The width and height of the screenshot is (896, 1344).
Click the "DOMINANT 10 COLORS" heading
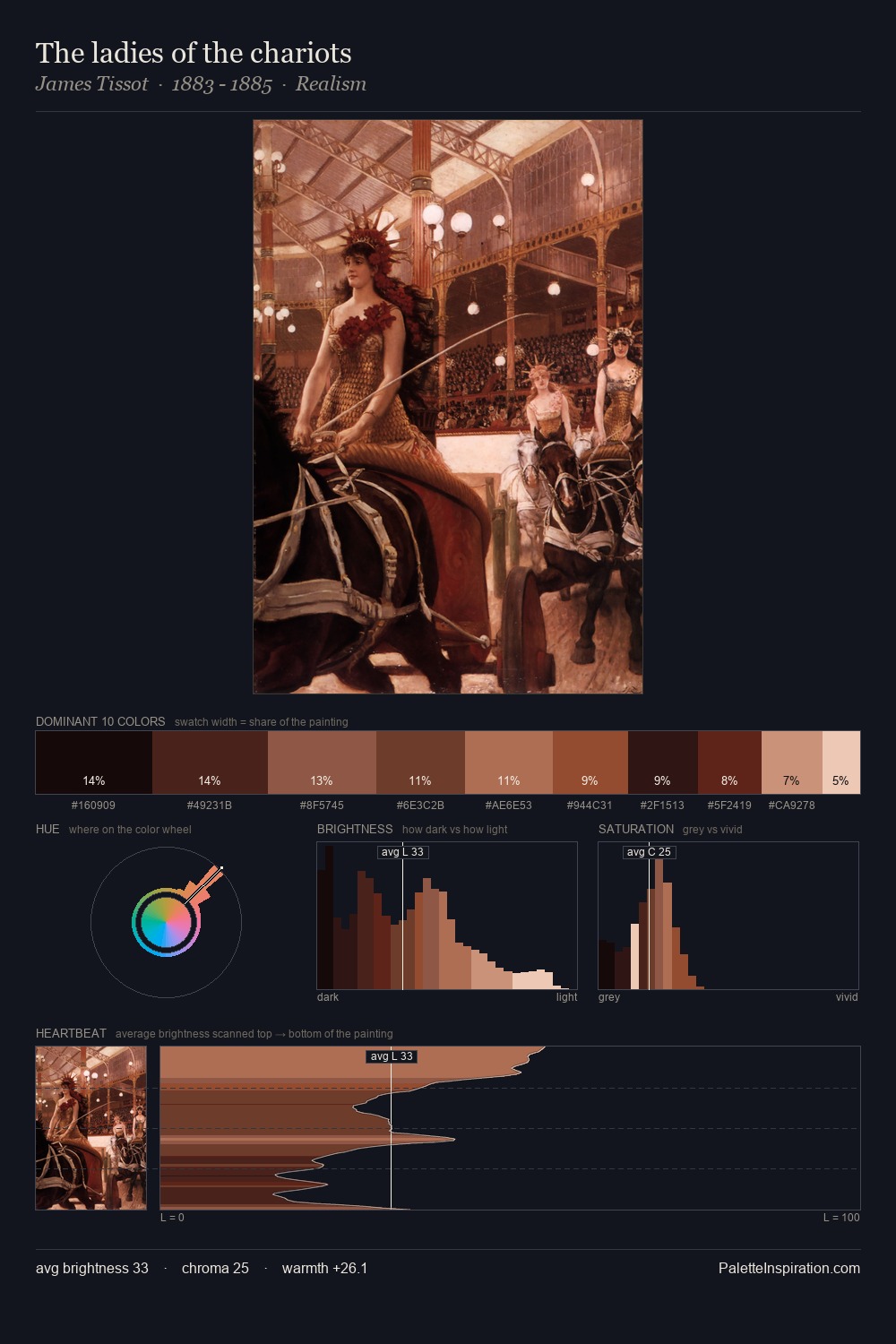pyautogui.click(x=100, y=721)
